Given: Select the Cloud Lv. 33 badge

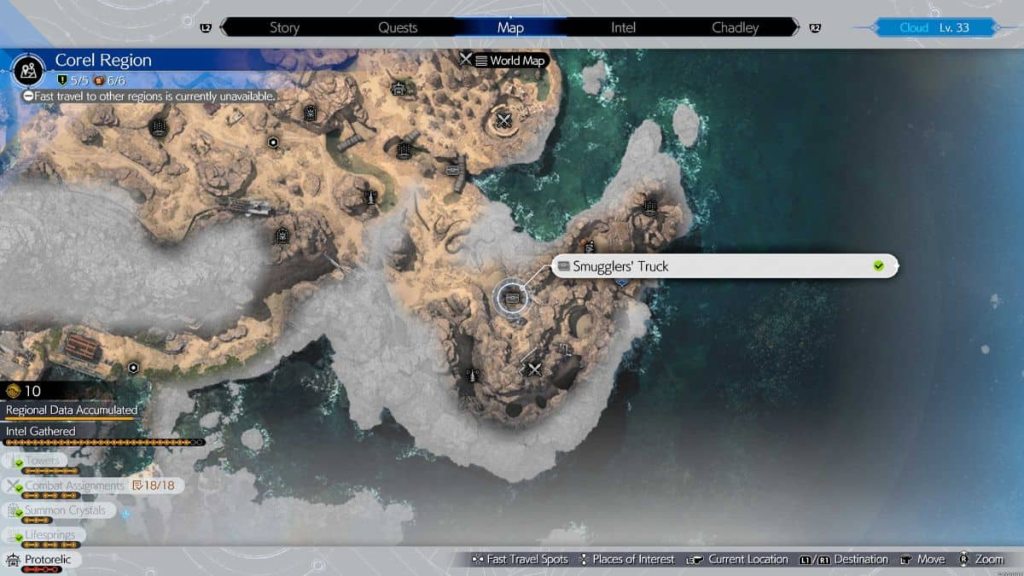Looking at the screenshot, I should tap(934, 27).
